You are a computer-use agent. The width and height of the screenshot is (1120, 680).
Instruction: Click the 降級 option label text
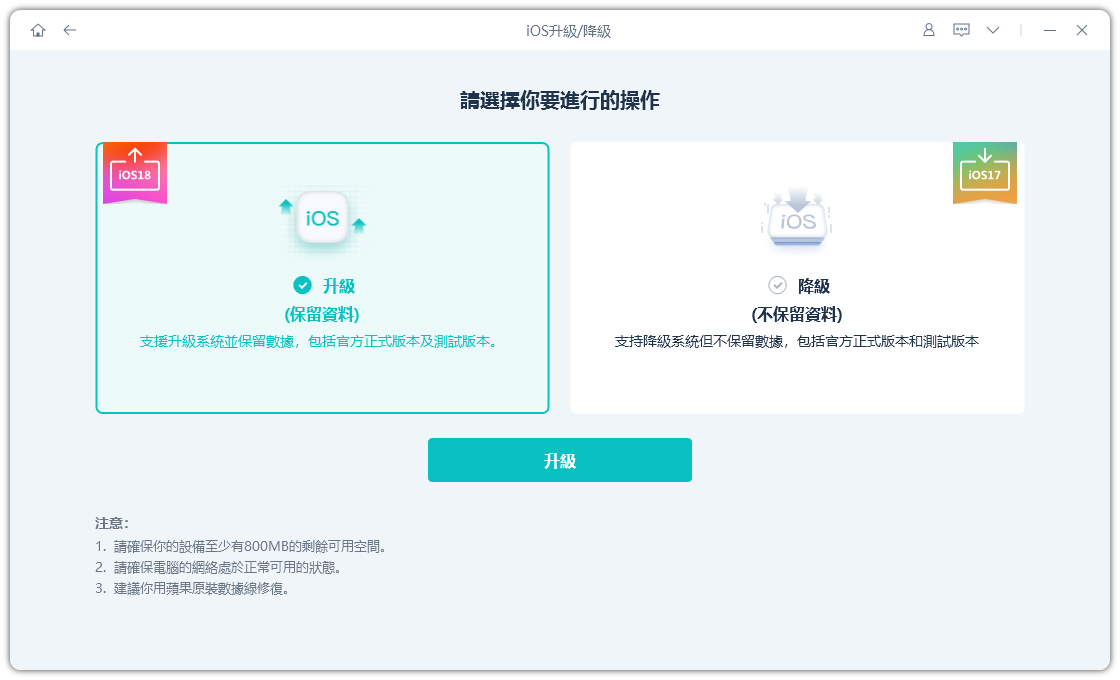814,286
